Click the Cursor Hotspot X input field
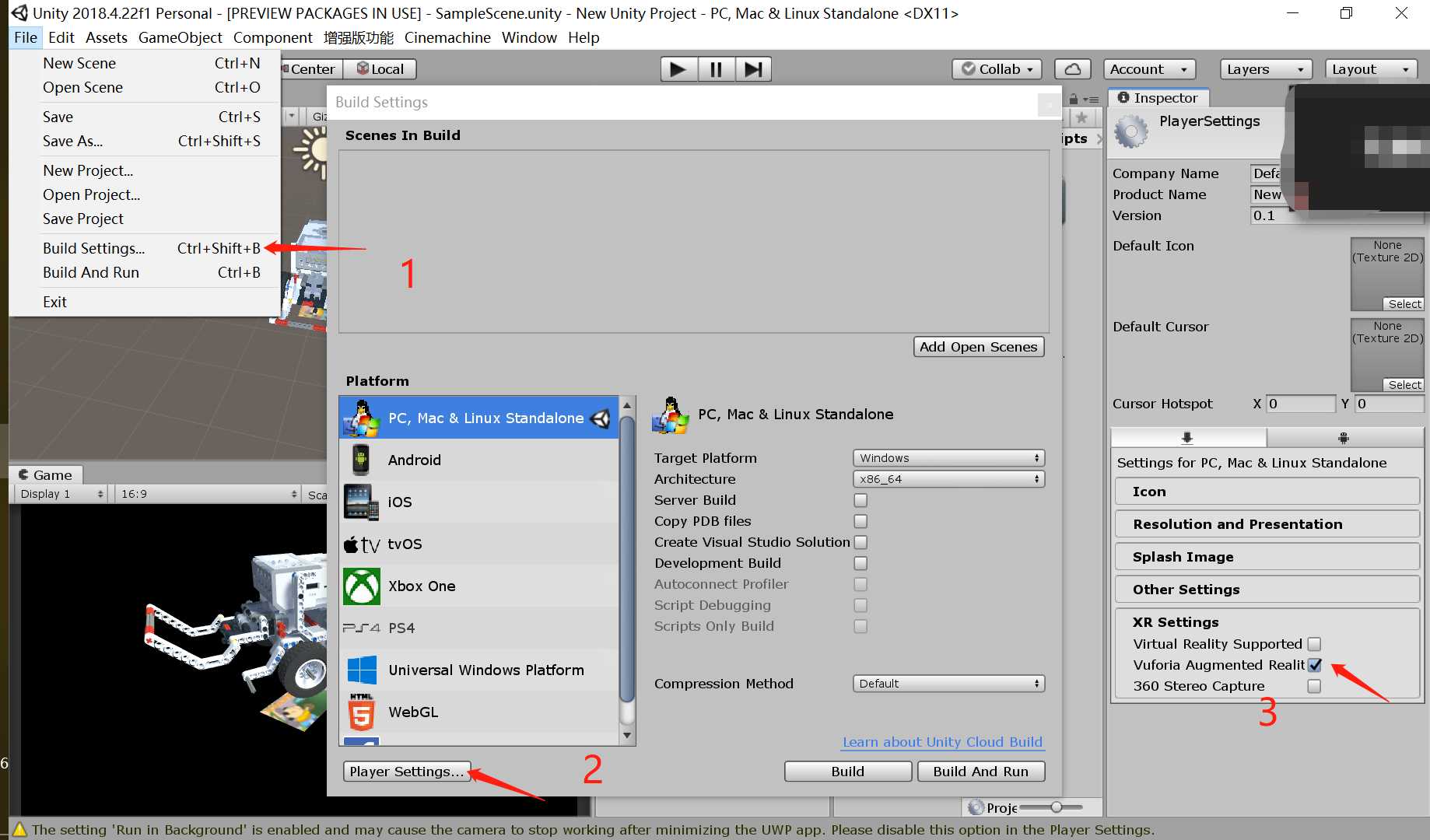1430x840 pixels. (1301, 404)
